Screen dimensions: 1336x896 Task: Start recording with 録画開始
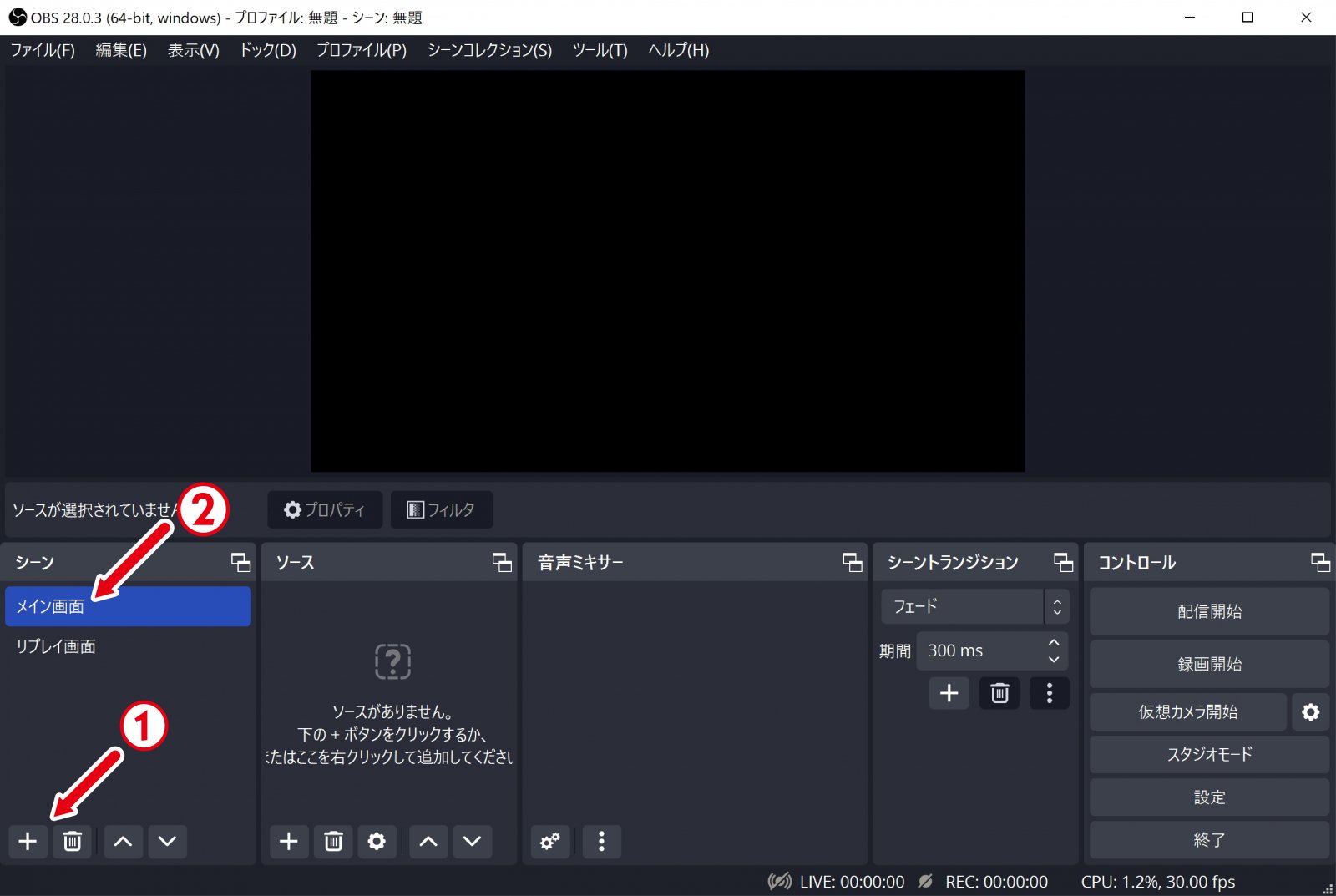click(x=1209, y=664)
